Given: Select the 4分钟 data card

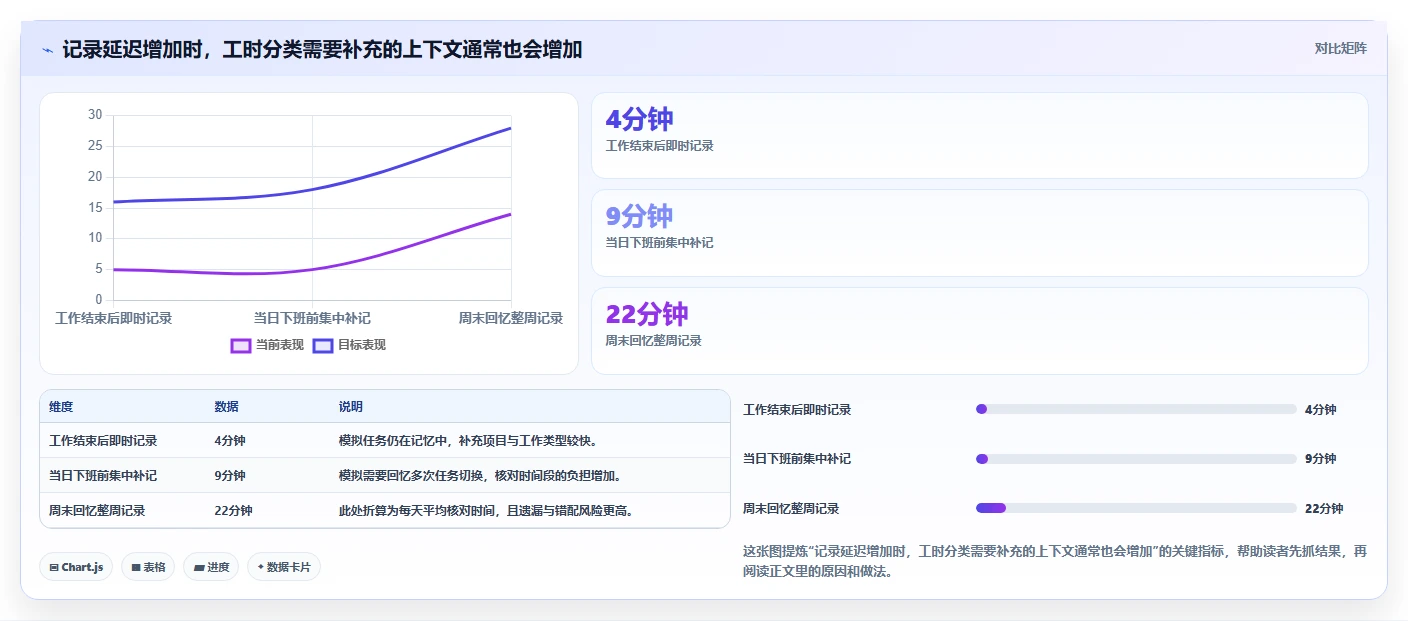Looking at the screenshot, I should tap(979, 135).
